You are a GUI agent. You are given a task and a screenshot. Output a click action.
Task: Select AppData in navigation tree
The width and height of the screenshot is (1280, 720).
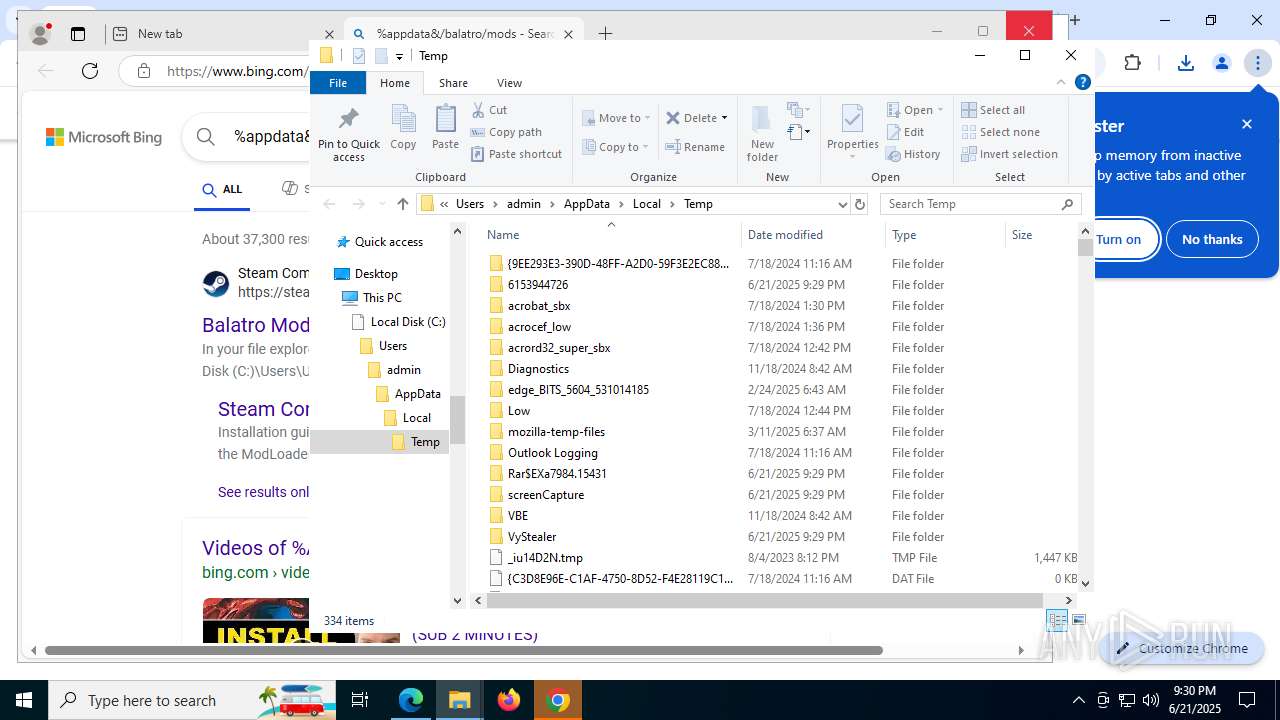[x=418, y=394]
